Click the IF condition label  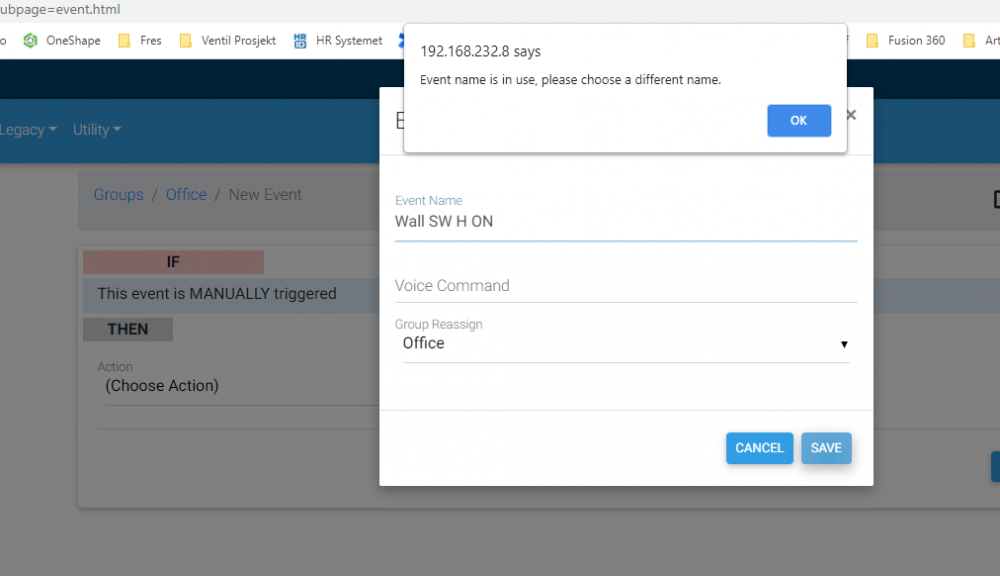(x=173, y=262)
